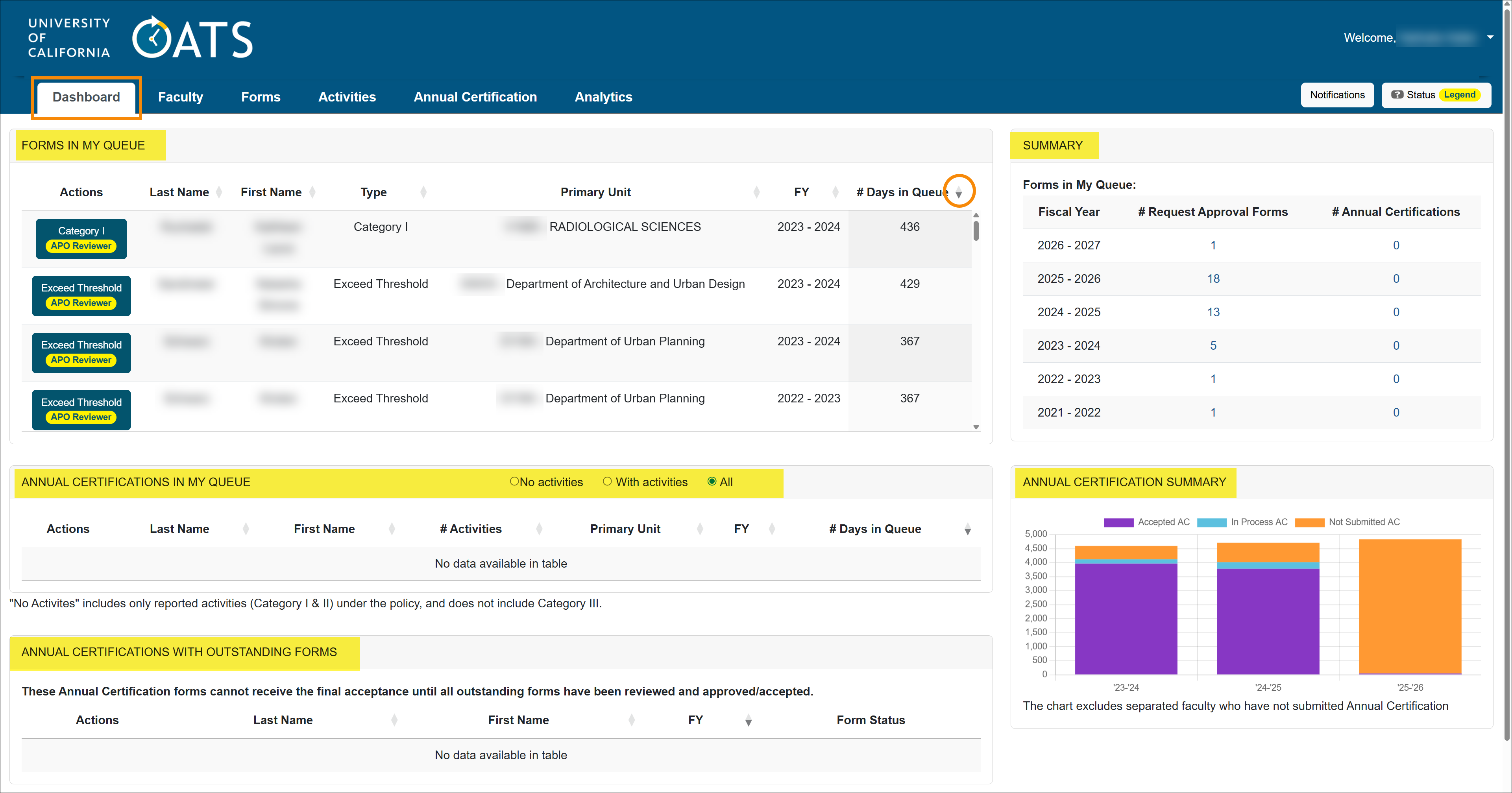Select the No activities radio button
1512x793 pixels.
(515, 481)
